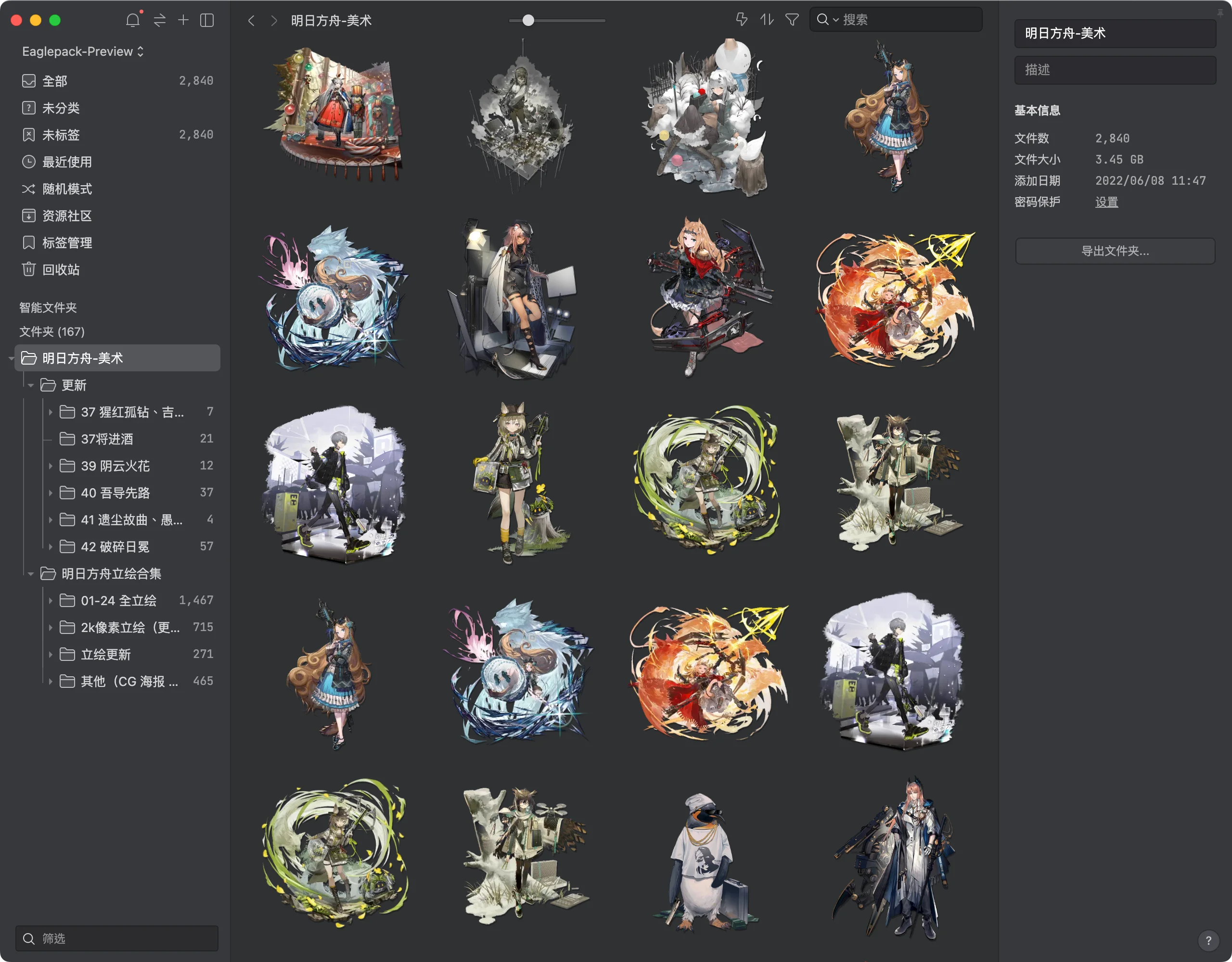This screenshot has height=962, width=1232.
Task: Open search options magnifier dropdown
Action: click(827, 20)
